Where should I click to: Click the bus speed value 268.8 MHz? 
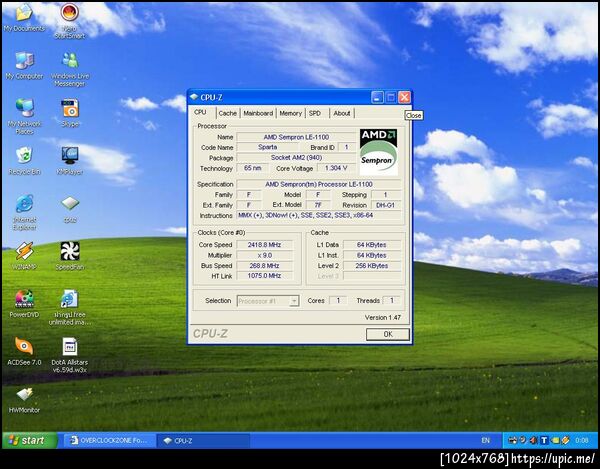click(x=264, y=265)
